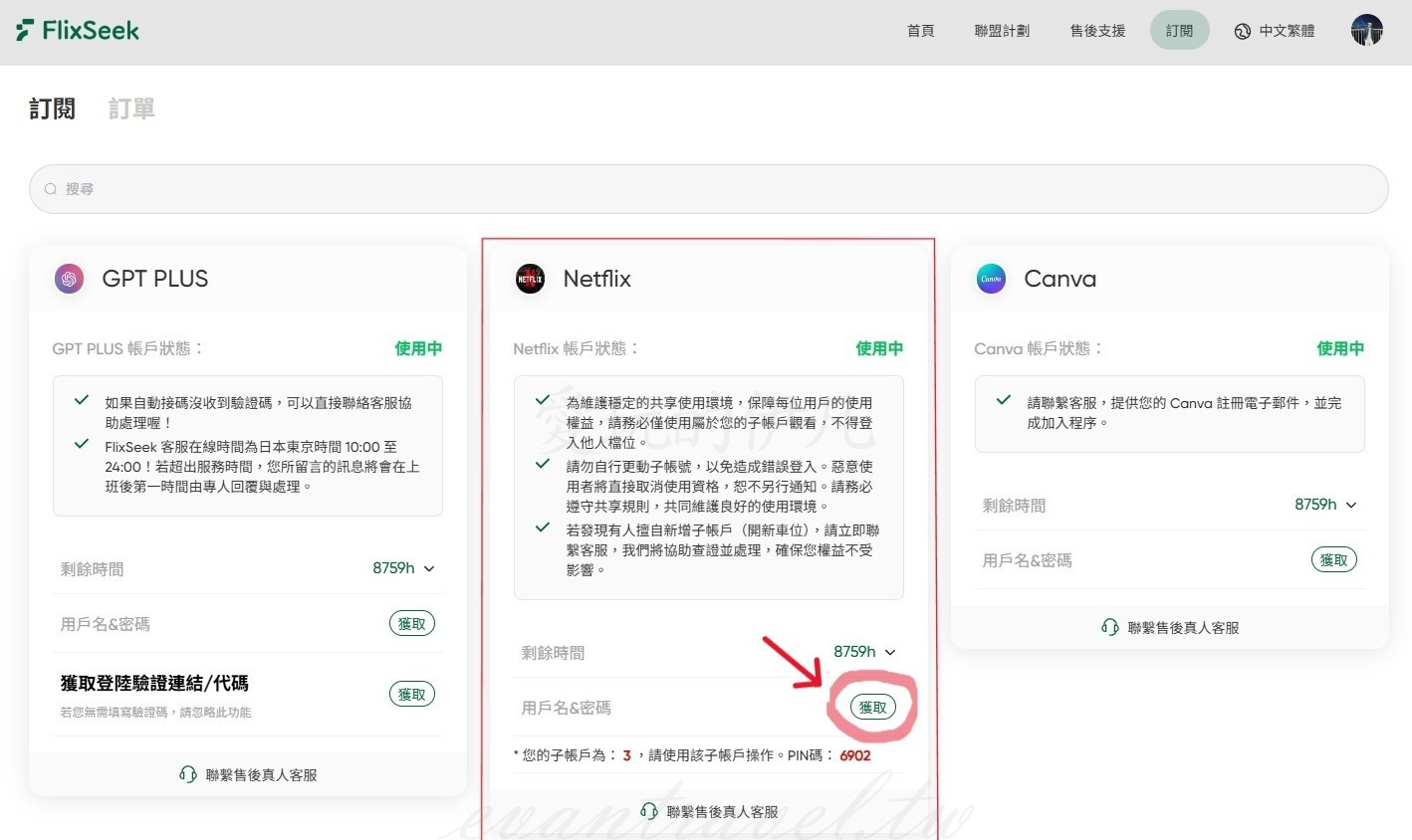This screenshot has width=1412, height=840.
Task: Click the GPT PLUS card title
Action: (x=155, y=279)
